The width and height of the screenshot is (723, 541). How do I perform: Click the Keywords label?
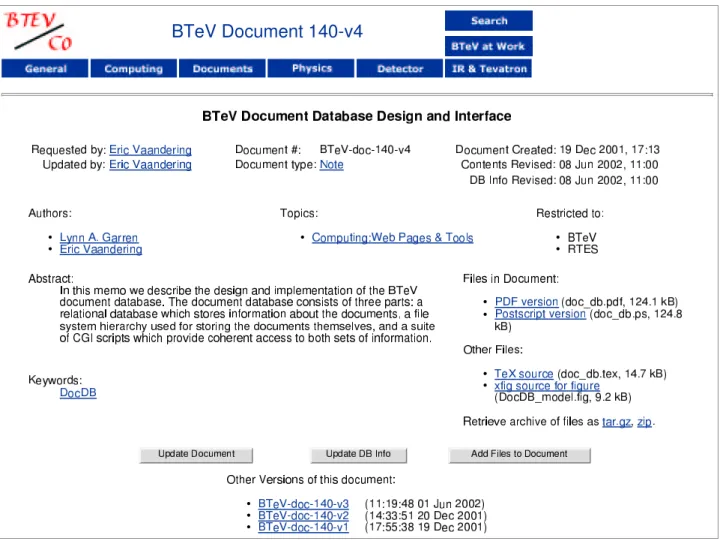(55, 380)
